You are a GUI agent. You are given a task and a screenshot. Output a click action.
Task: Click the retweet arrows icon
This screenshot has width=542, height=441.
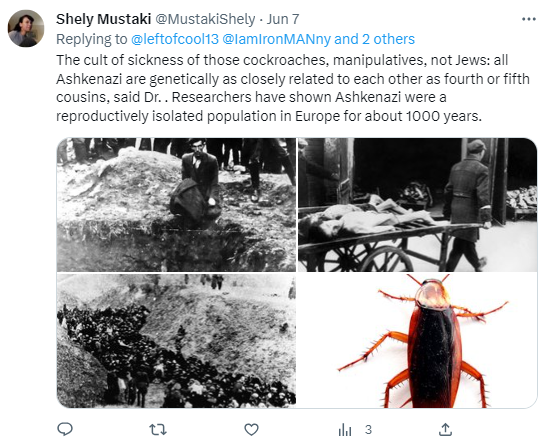point(158,430)
